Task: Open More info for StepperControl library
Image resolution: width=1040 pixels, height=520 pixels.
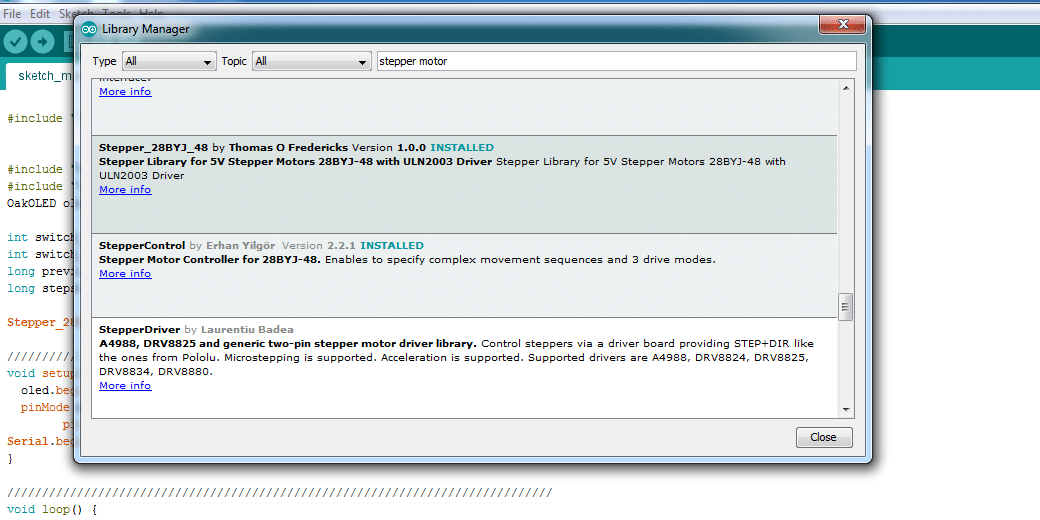Action: (x=125, y=274)
